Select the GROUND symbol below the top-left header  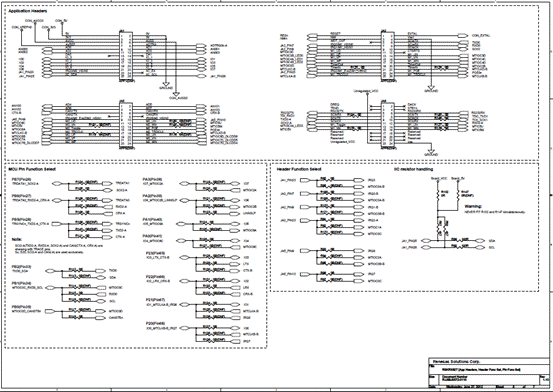tap(166, 86)
